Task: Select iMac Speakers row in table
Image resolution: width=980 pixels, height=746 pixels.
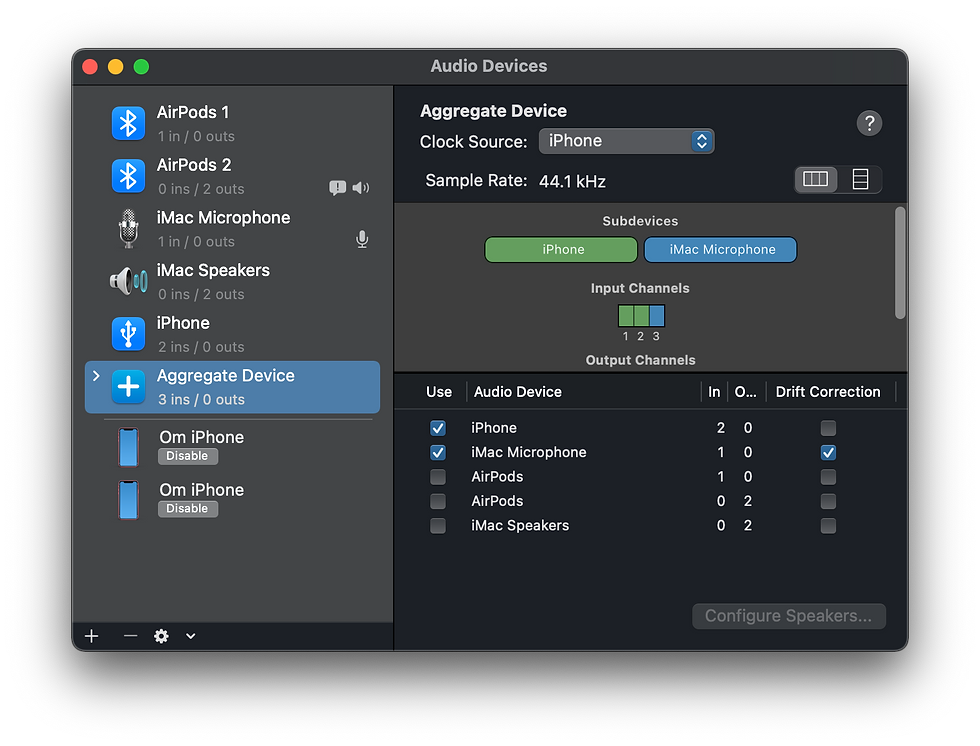Action: pyautogui.click(x=650, y=525)
